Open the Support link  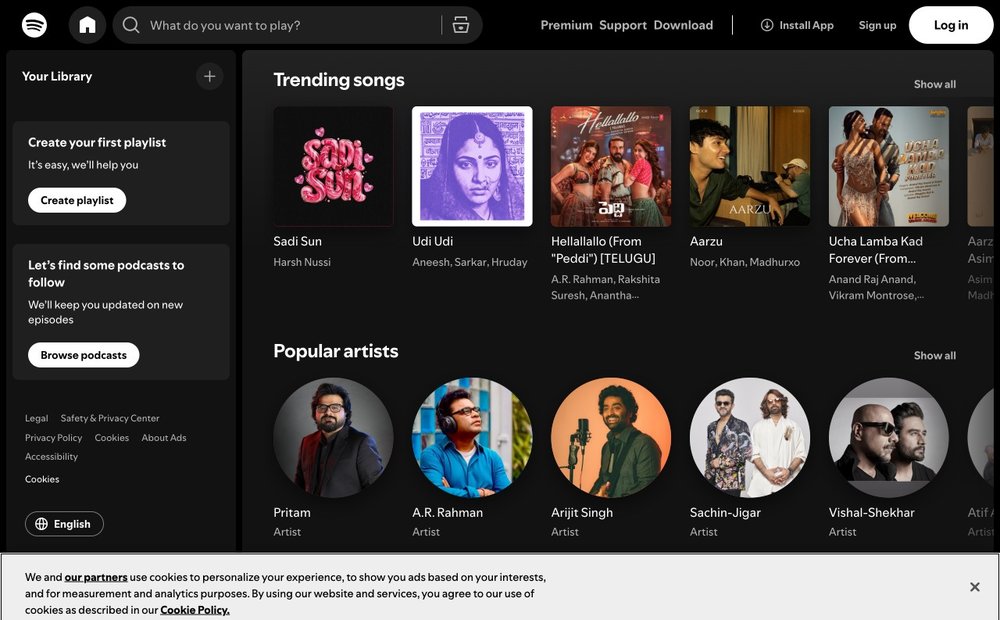coord(622,25)
